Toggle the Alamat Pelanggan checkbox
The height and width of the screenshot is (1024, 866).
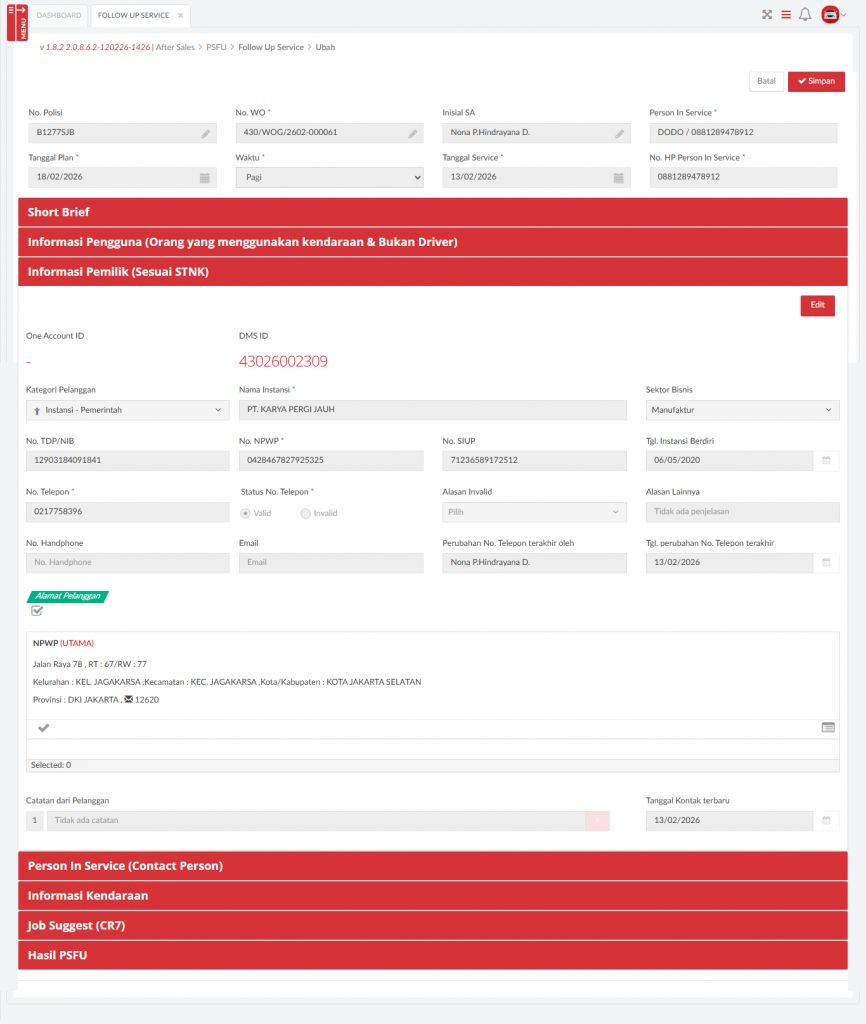[x=37, y=611]
